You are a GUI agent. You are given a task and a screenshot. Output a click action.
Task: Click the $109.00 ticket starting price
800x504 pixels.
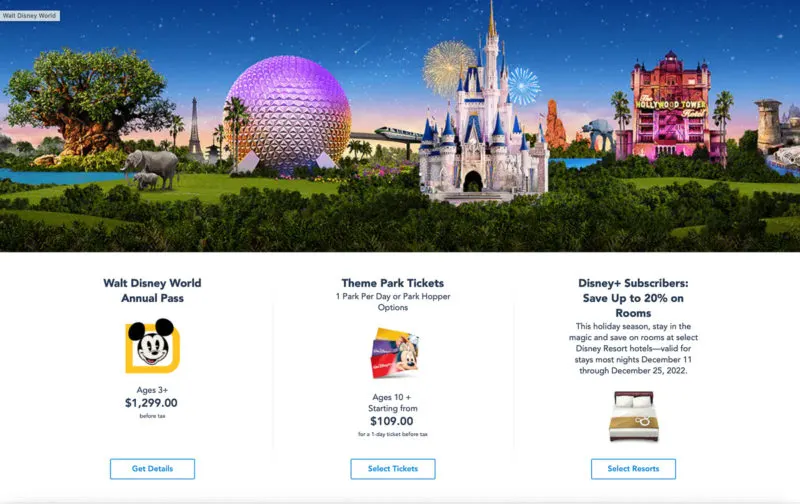tap(392, 421)
